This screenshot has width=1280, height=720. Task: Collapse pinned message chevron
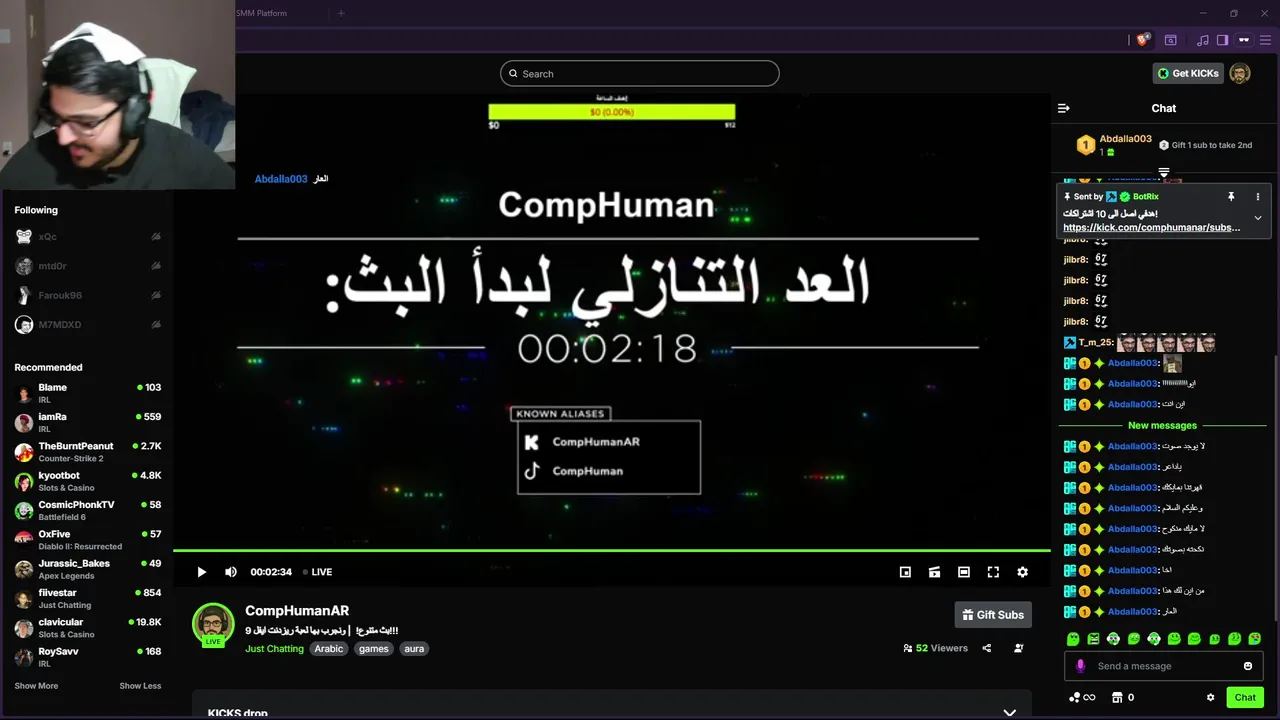point(1258,218)
